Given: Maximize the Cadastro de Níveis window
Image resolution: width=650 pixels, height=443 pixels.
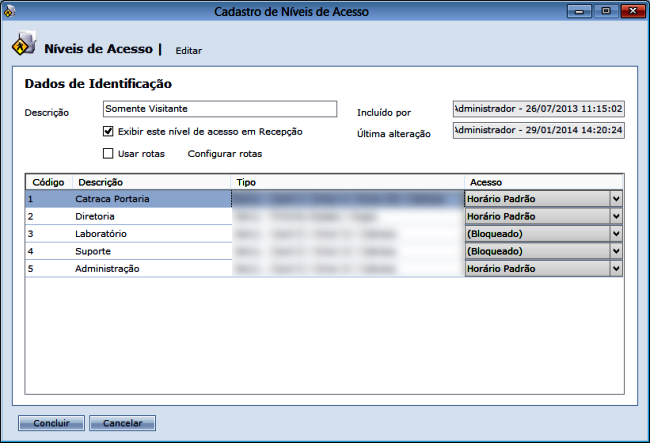Looking at the screenshot, I should [x=605, y=10].
